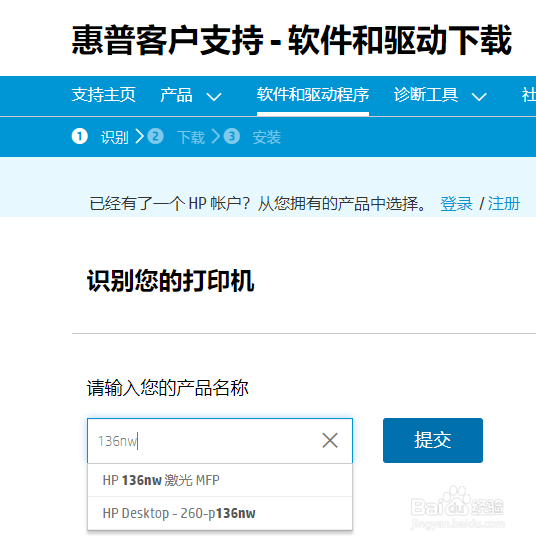536x543 pixels.
Task: Clear the product name search field
Action: (330, 440)
